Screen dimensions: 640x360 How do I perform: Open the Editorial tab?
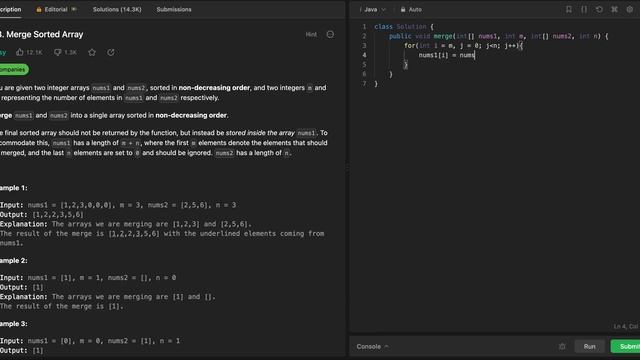[x=56, y=9]
